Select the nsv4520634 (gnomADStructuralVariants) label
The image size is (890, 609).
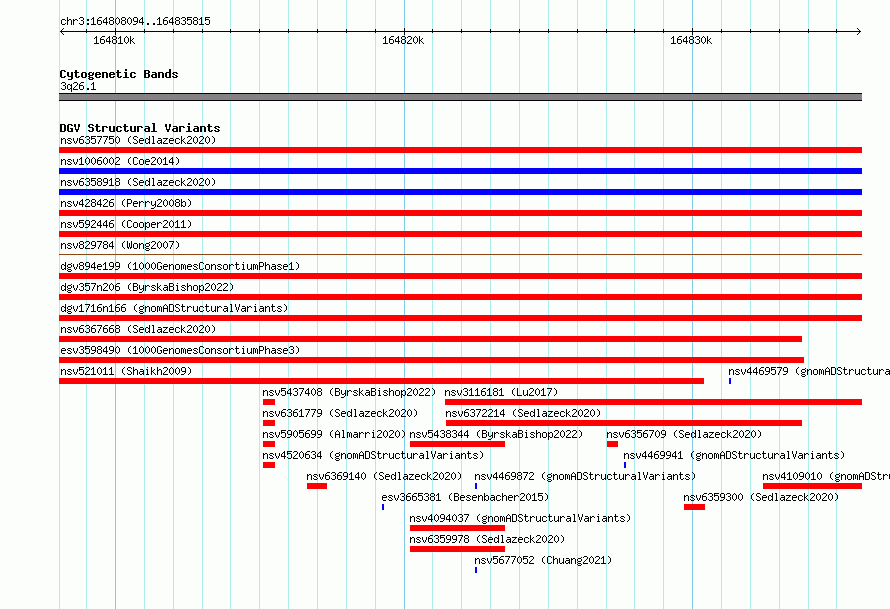tap(373, 455)
